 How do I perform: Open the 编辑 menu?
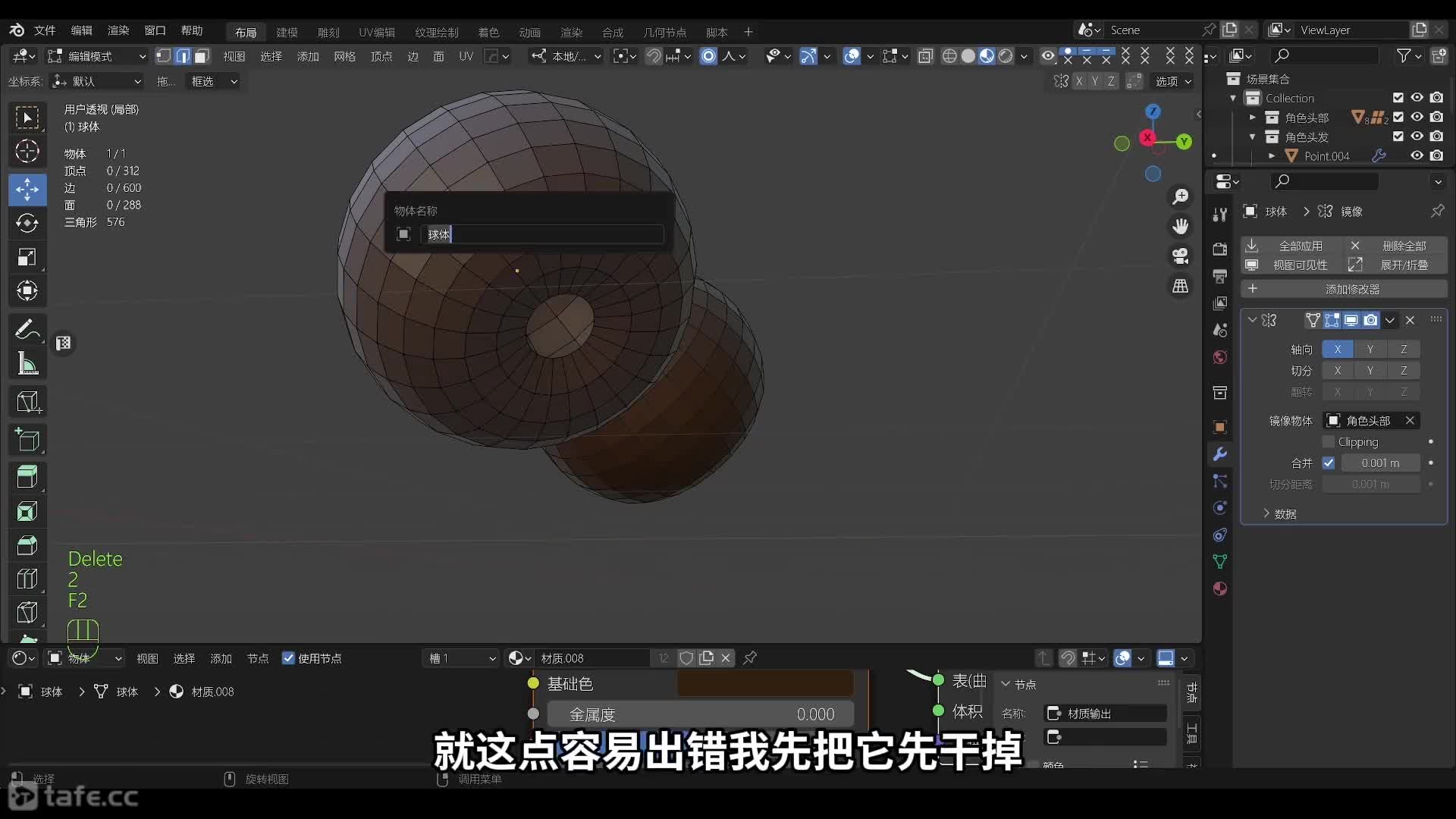click(81, 30)
